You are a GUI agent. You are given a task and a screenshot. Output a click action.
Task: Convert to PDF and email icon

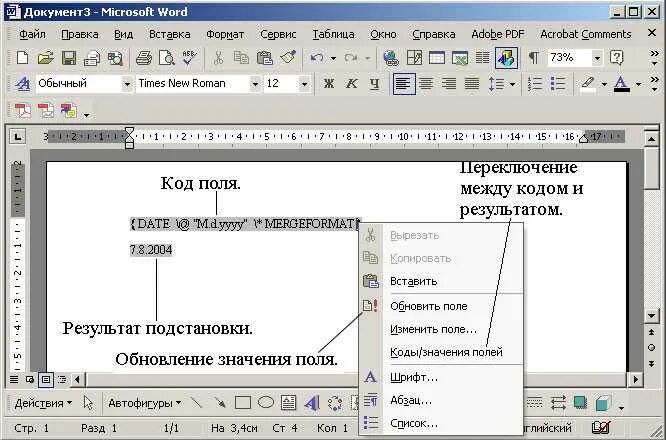pos(45,111)
